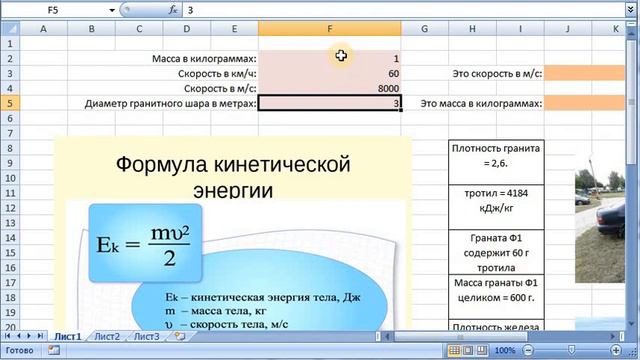Viewport: 640px width, 360px height.
Task: Go to first sheet with navigation arrow
Action: 7,336
